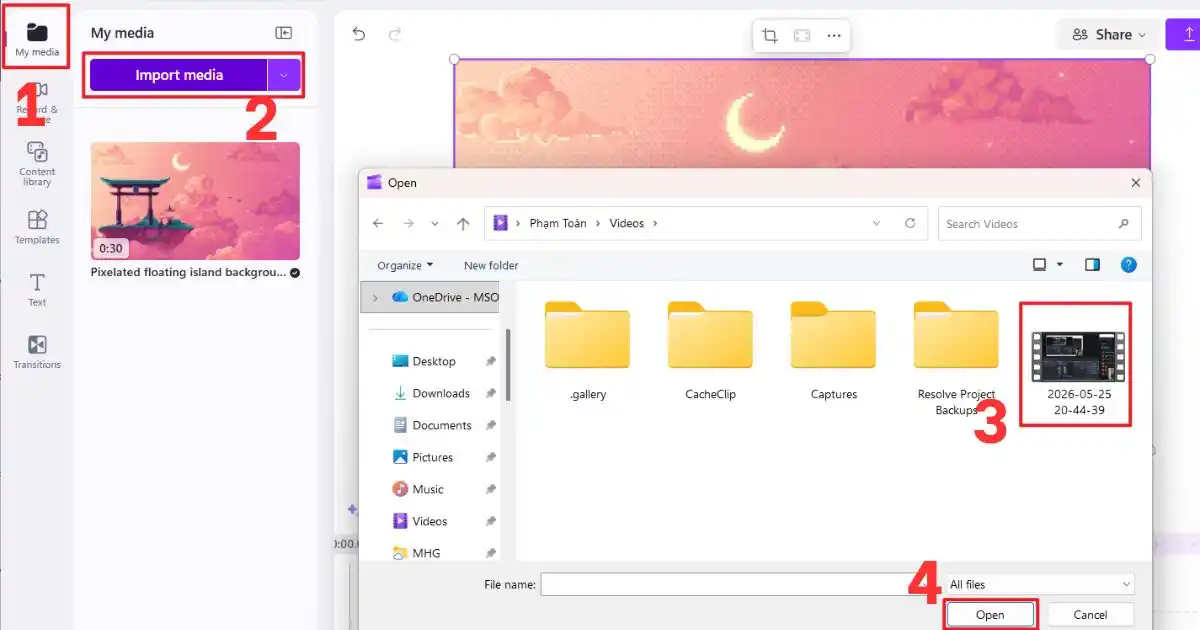Open the All files type dropdown
This screenshot has height=630, width=1200.
tap(1039, 584)
